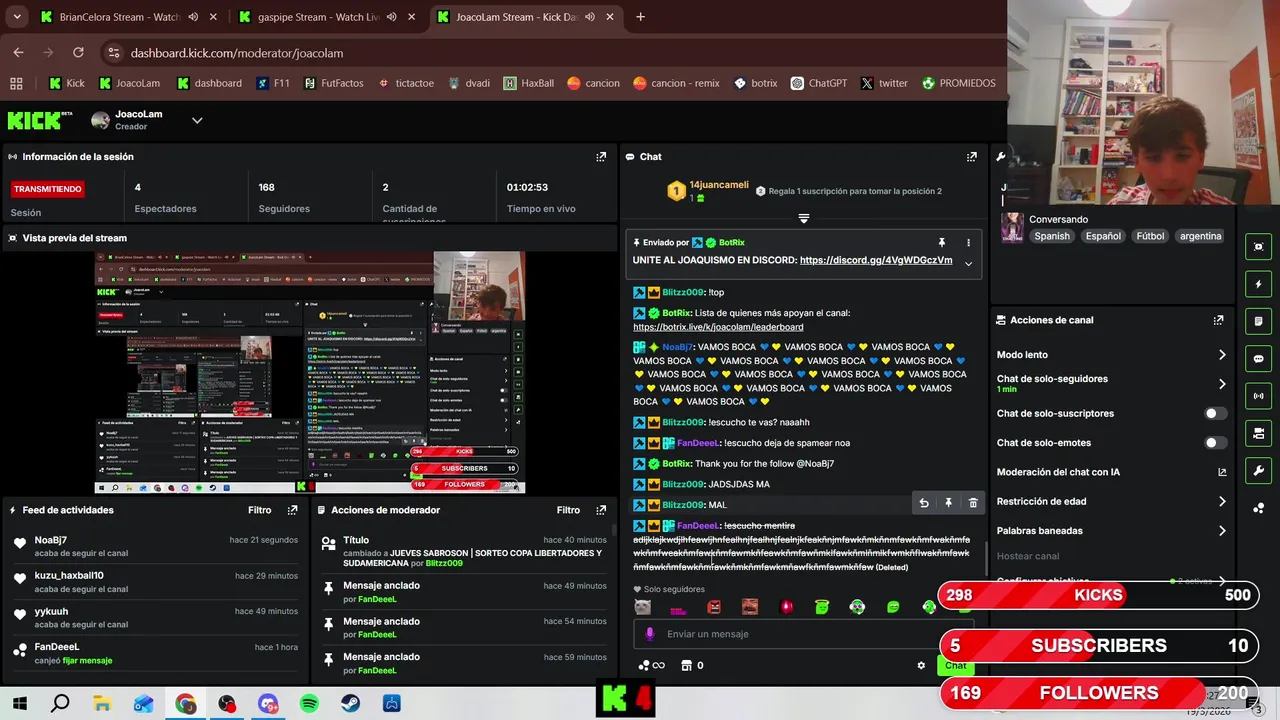Viewport: 1280px width, 720px height.
Task: Open Spotify from the Windows taskbar
Action: point(309,704)
